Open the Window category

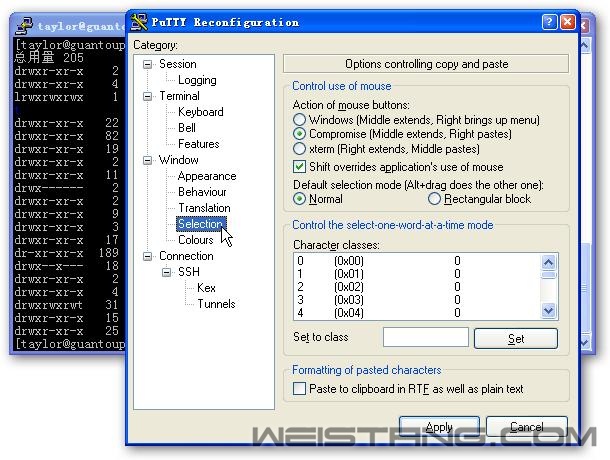click(179, 160)
